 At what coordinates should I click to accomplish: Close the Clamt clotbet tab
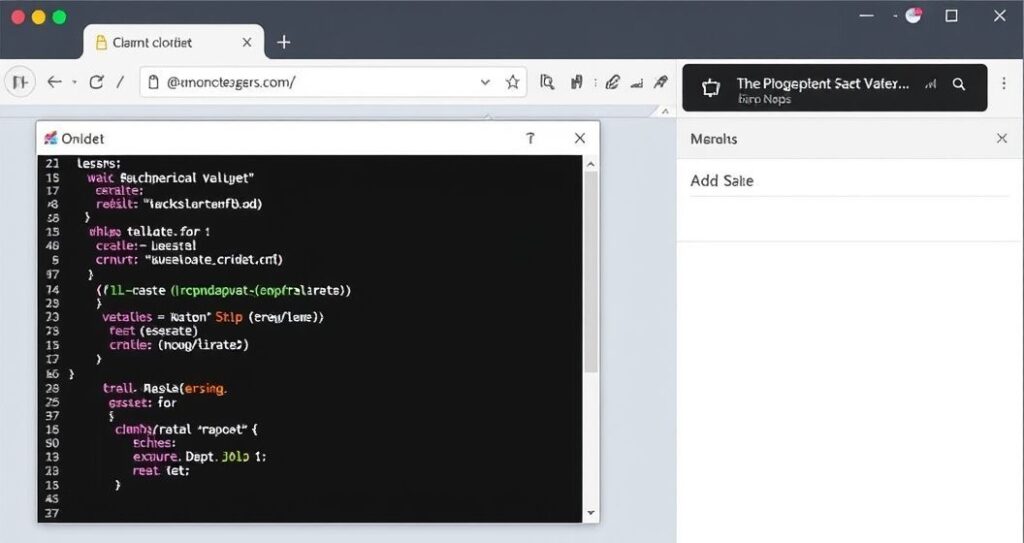pyautogui.click(x=244, y=42)
